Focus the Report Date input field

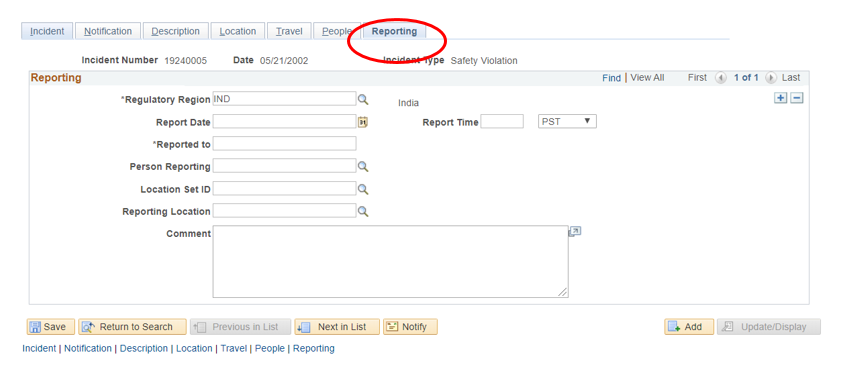284,121
